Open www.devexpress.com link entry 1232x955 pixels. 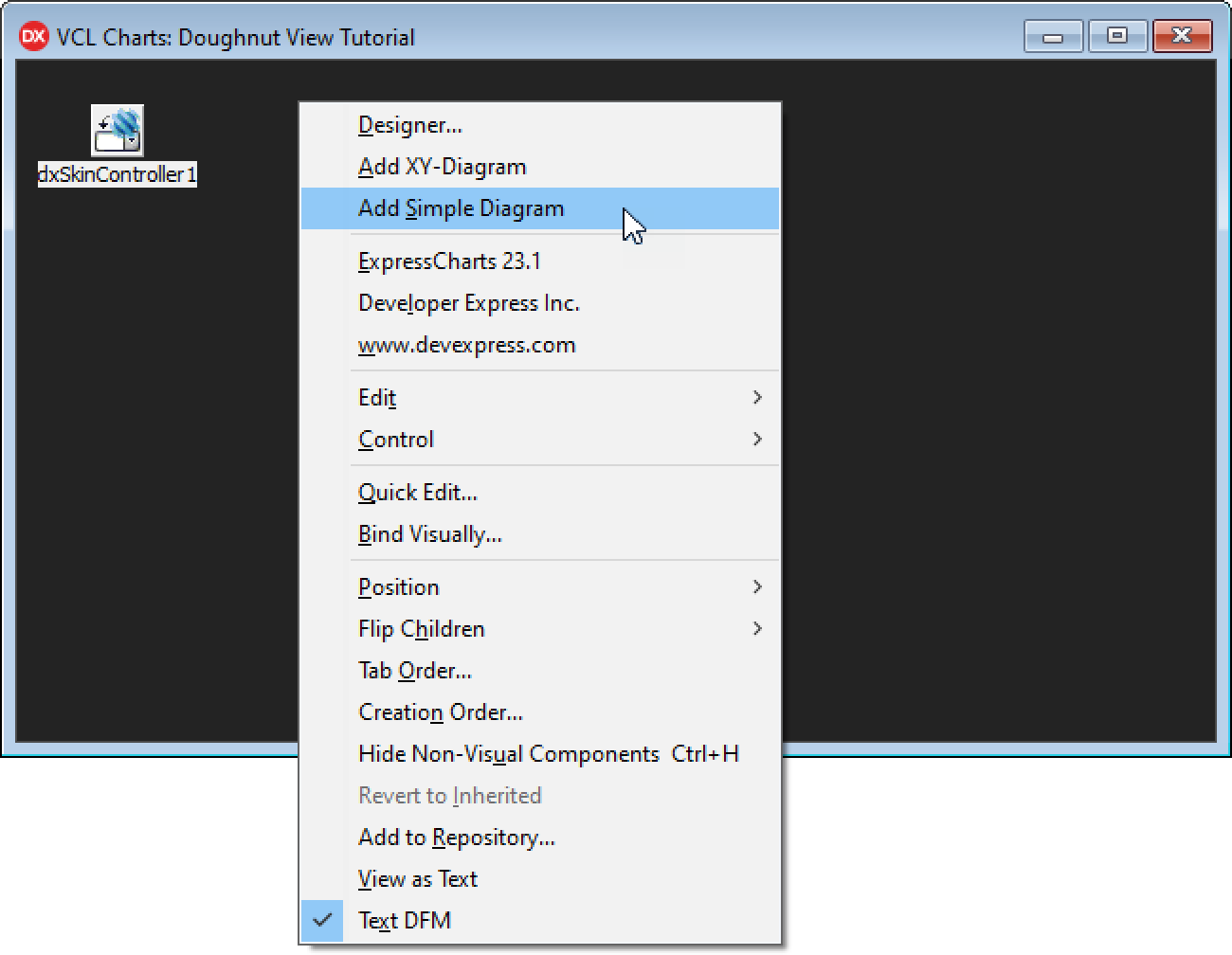466,345
